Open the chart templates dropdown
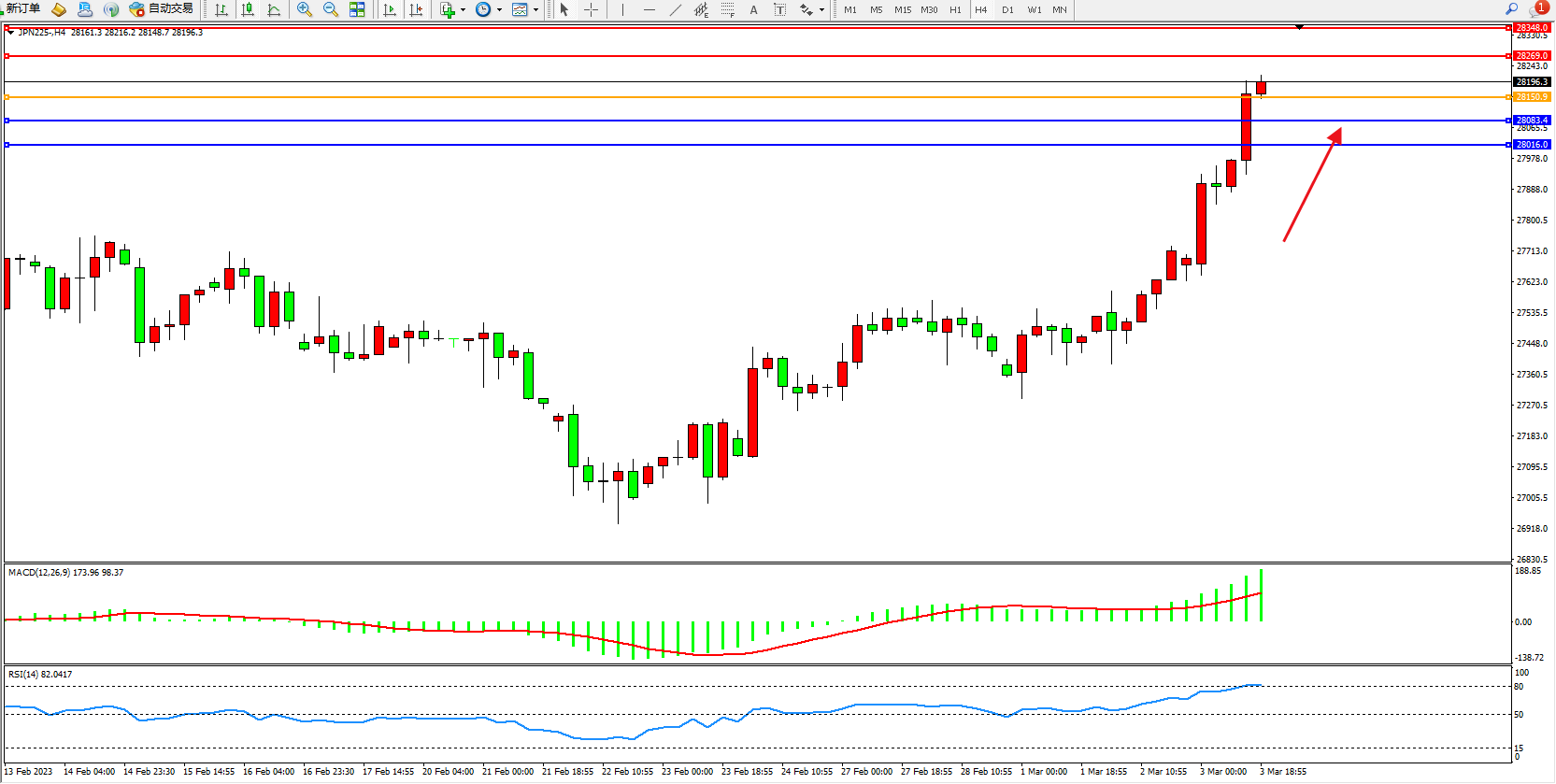The width and height of the screenshot is (1556, 784). click(535, 9)
